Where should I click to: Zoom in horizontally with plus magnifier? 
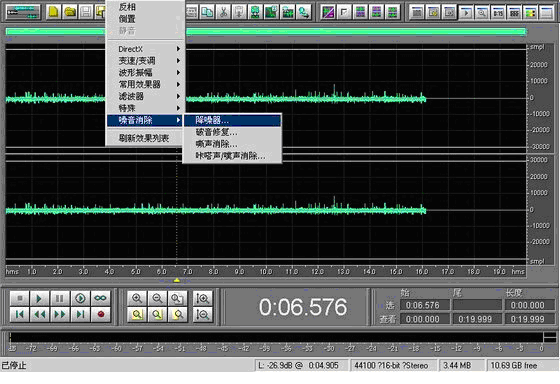[x=137, y=298]
